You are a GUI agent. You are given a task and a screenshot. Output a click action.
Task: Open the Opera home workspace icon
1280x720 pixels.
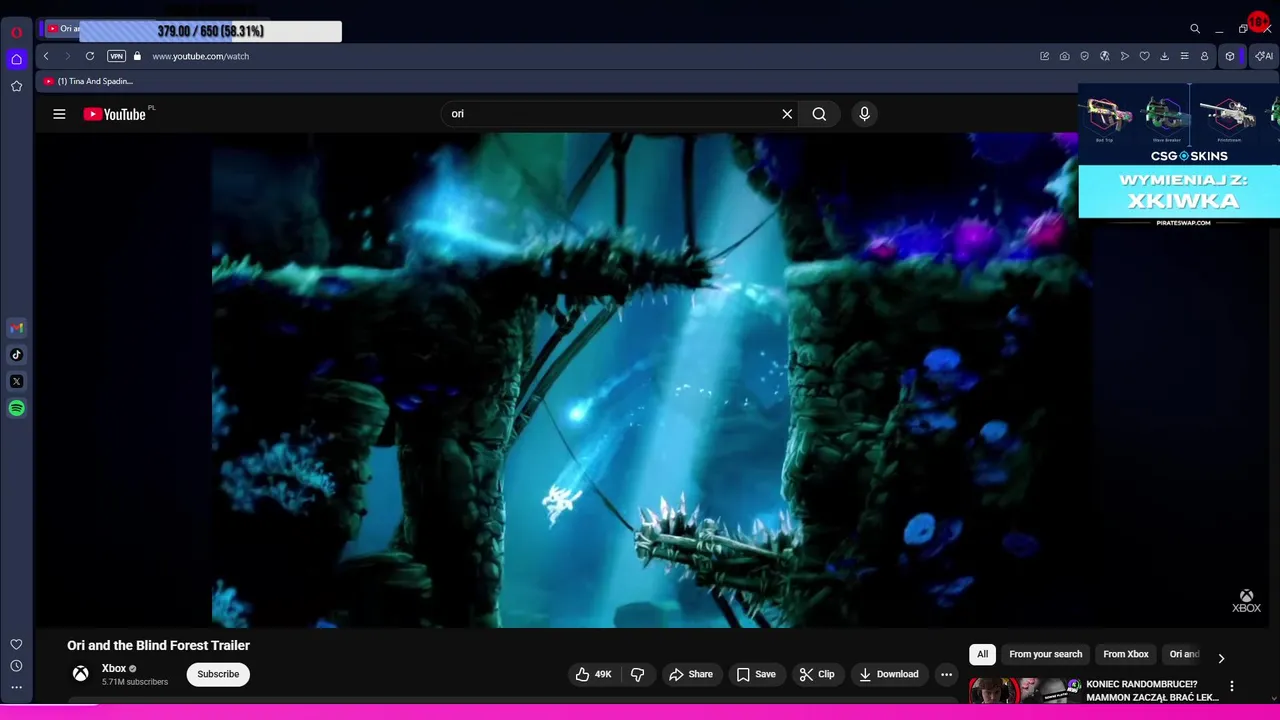[16, 59]
